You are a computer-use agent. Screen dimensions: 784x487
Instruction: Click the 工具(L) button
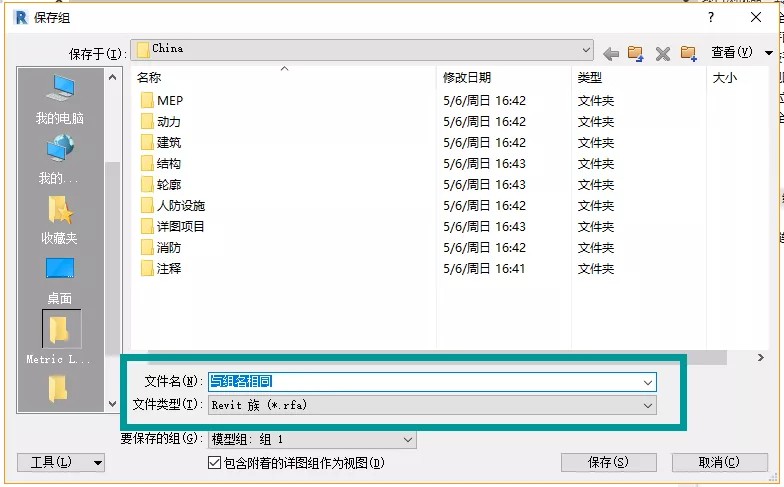tap(61, 462)
